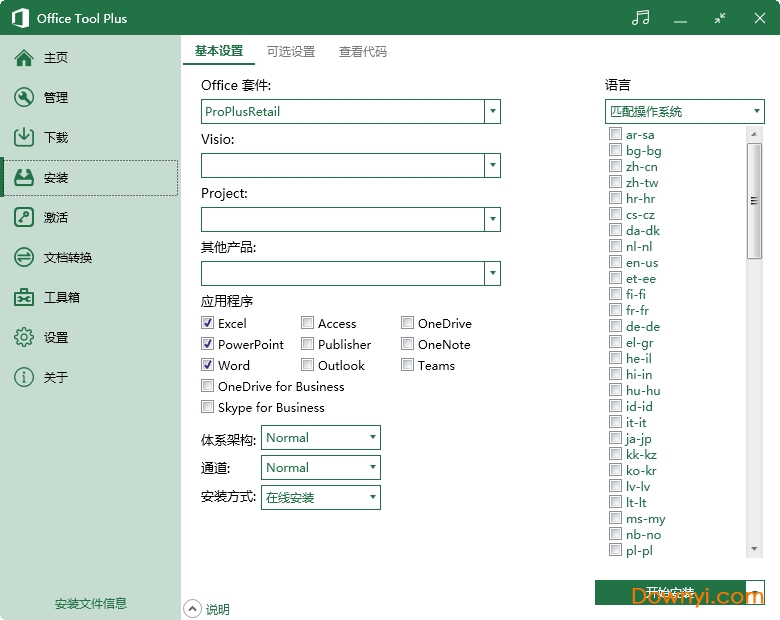
Task: Open the document conversion arrows icon
Action: 24,258
